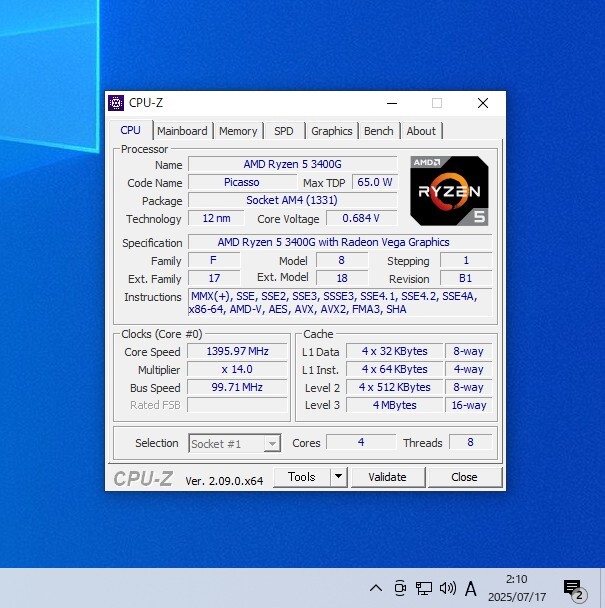Click the Stepping value '1'
Viewport: 605px width, 608px height.
(x=466, y=260)
